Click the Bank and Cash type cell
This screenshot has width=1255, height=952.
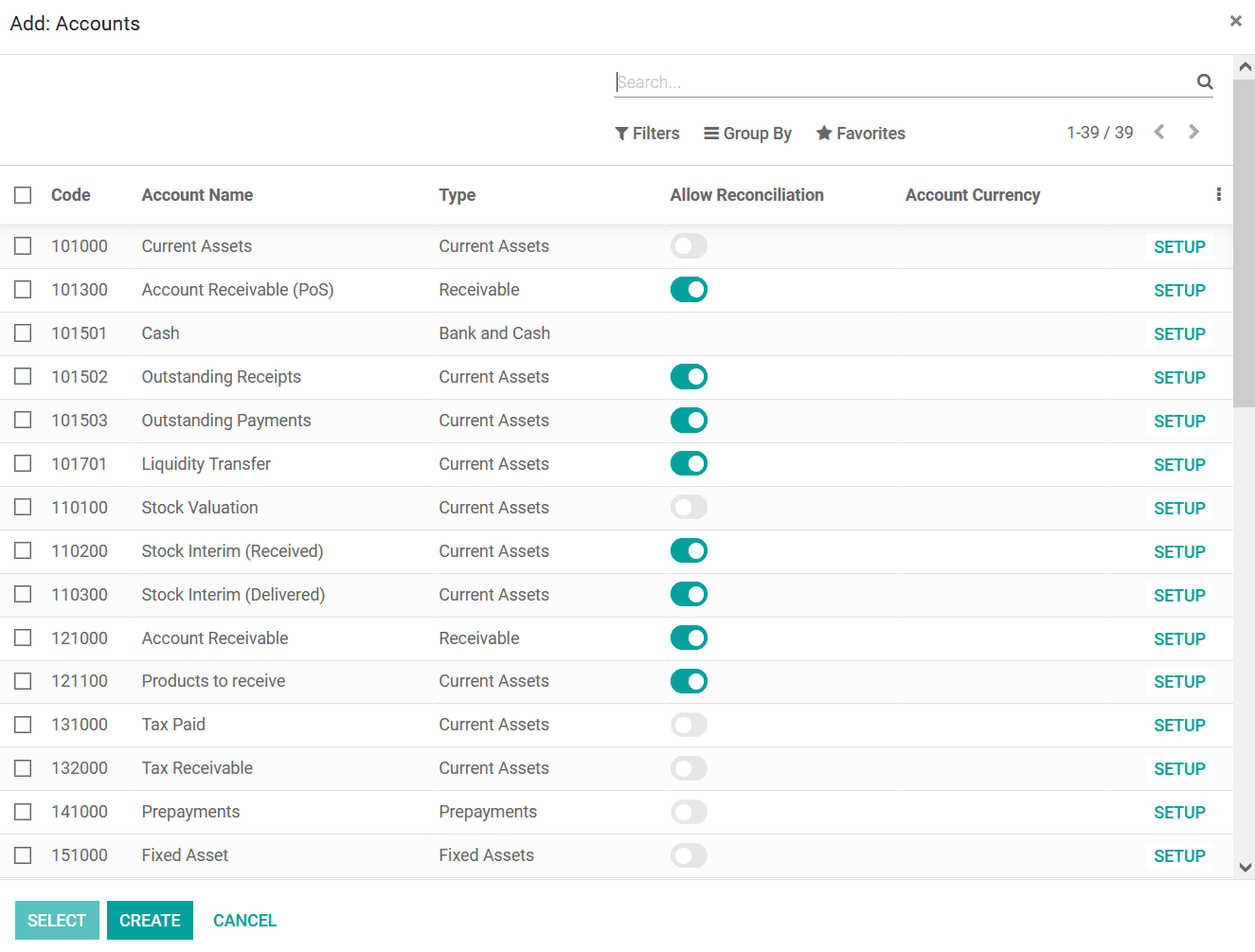coord(494,333)
